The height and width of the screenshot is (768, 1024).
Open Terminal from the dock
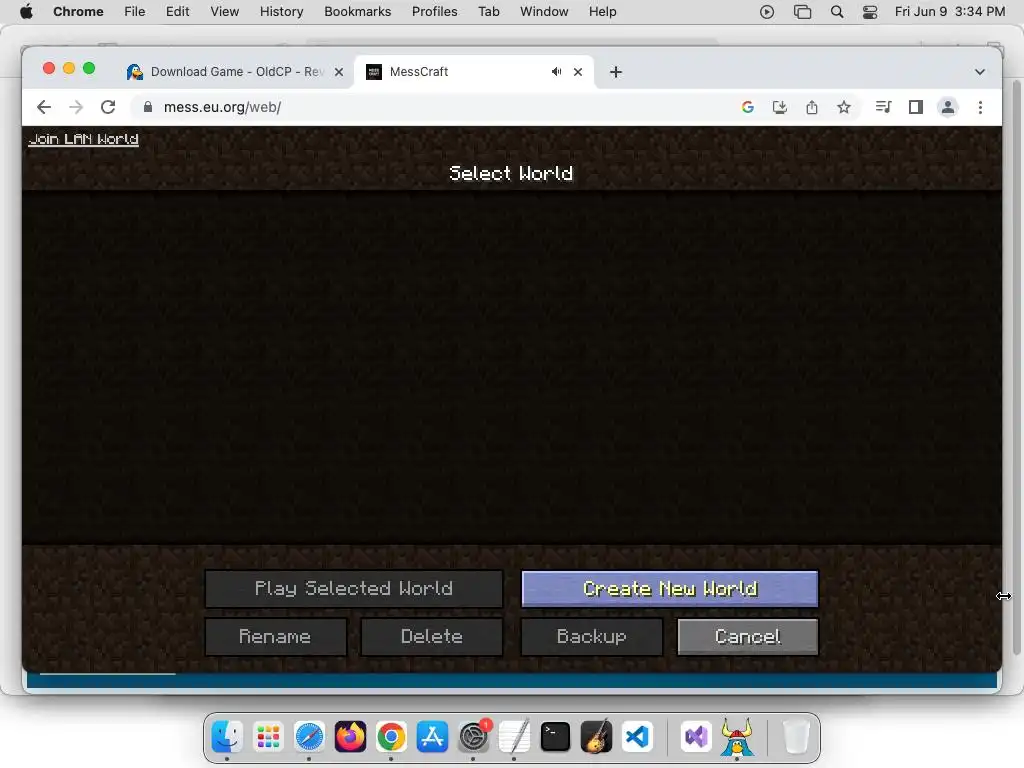556,737
